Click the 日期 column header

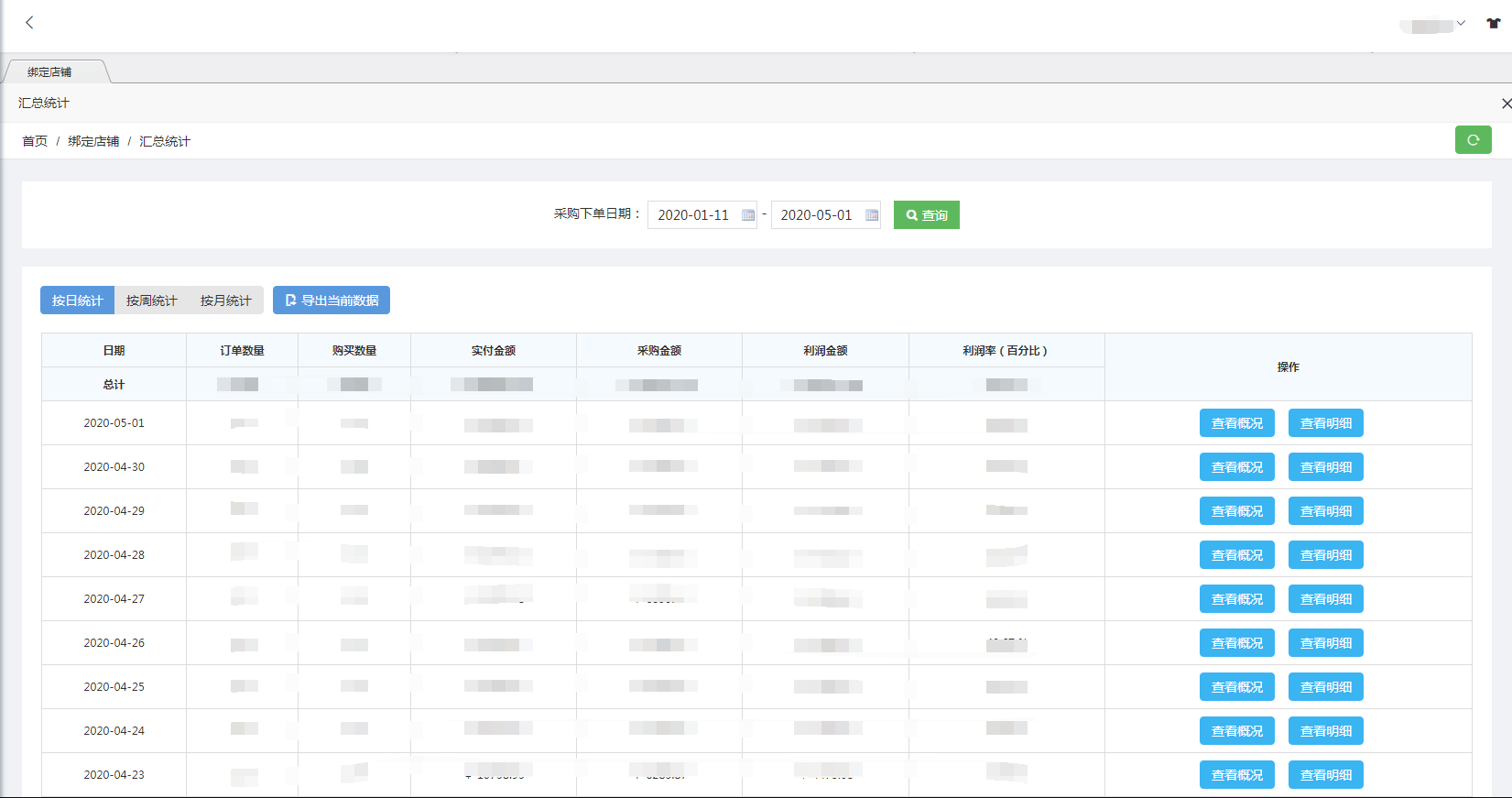pos(114,351)
